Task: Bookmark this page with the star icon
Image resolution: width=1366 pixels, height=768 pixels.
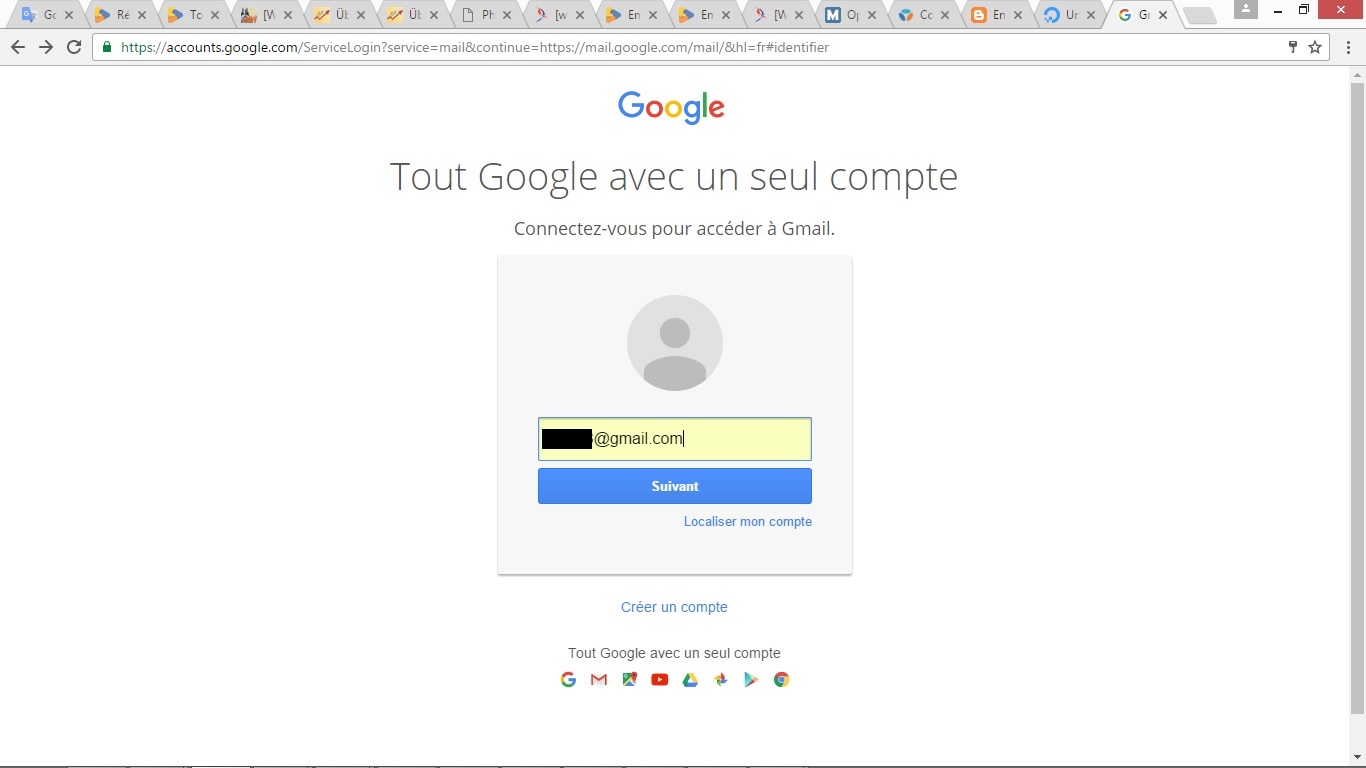Action: (x=1315, y=47)
